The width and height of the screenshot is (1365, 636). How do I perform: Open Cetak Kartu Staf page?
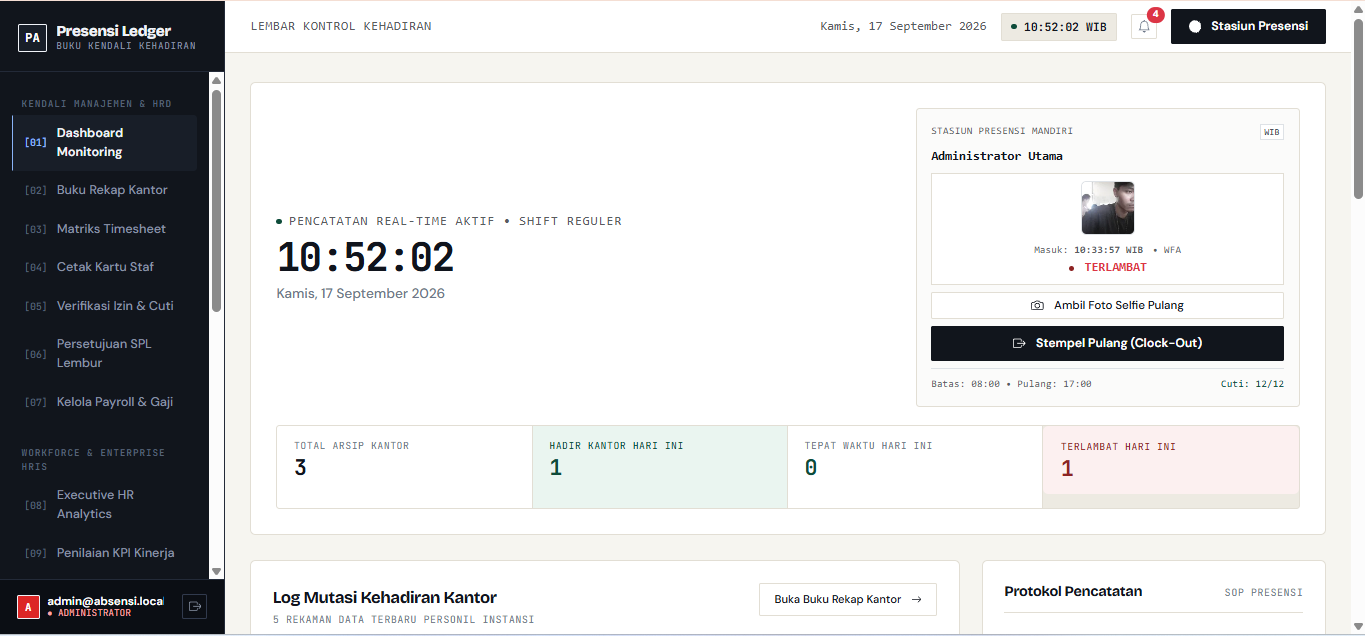[104, 267]
